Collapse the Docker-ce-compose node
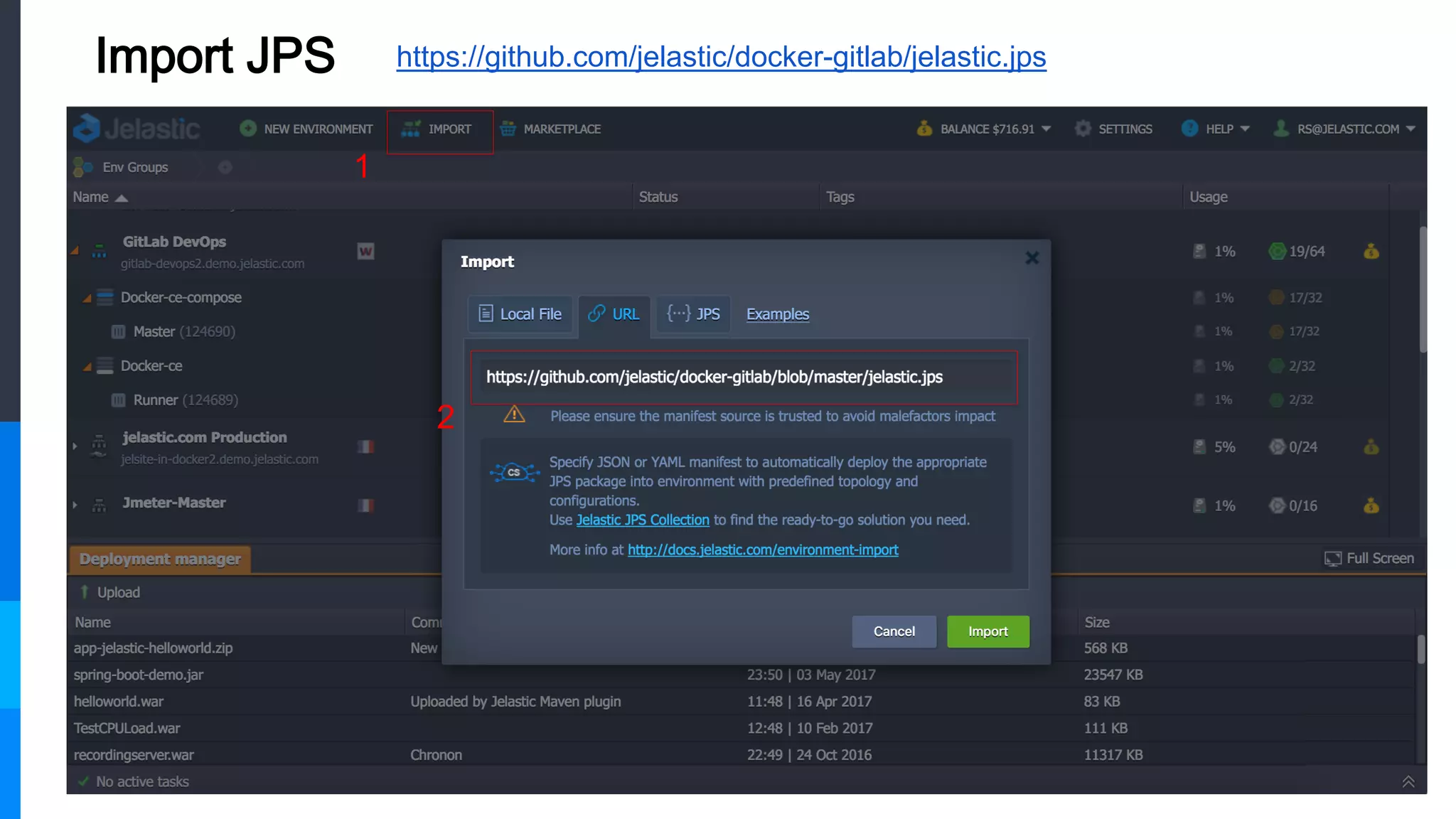This screenshot has height=819, width=1456. (x=87, y=298)
